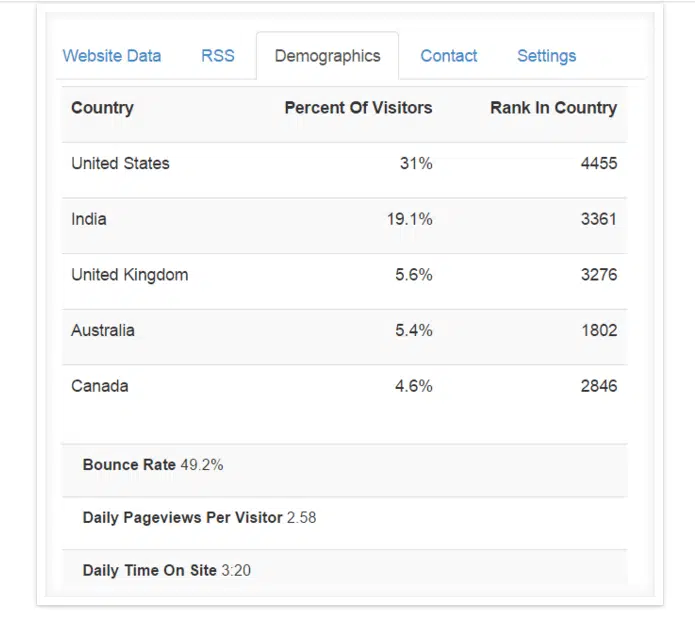Click the Rank In Country header
Viewport: 695px width, 620px height.
pyautogui.click(x=553, y=108)
